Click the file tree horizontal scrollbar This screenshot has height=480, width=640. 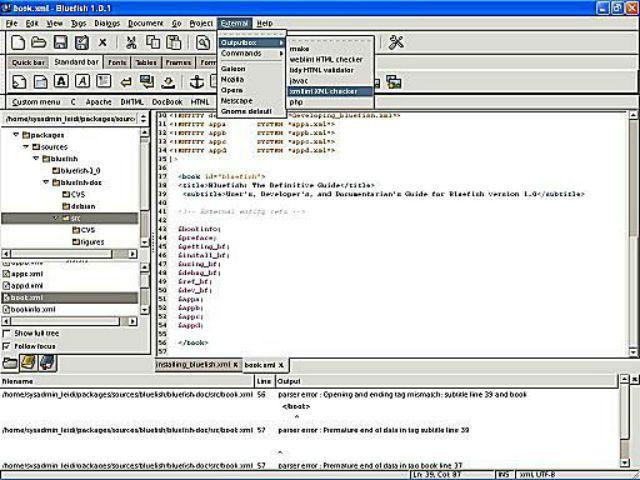70,254
